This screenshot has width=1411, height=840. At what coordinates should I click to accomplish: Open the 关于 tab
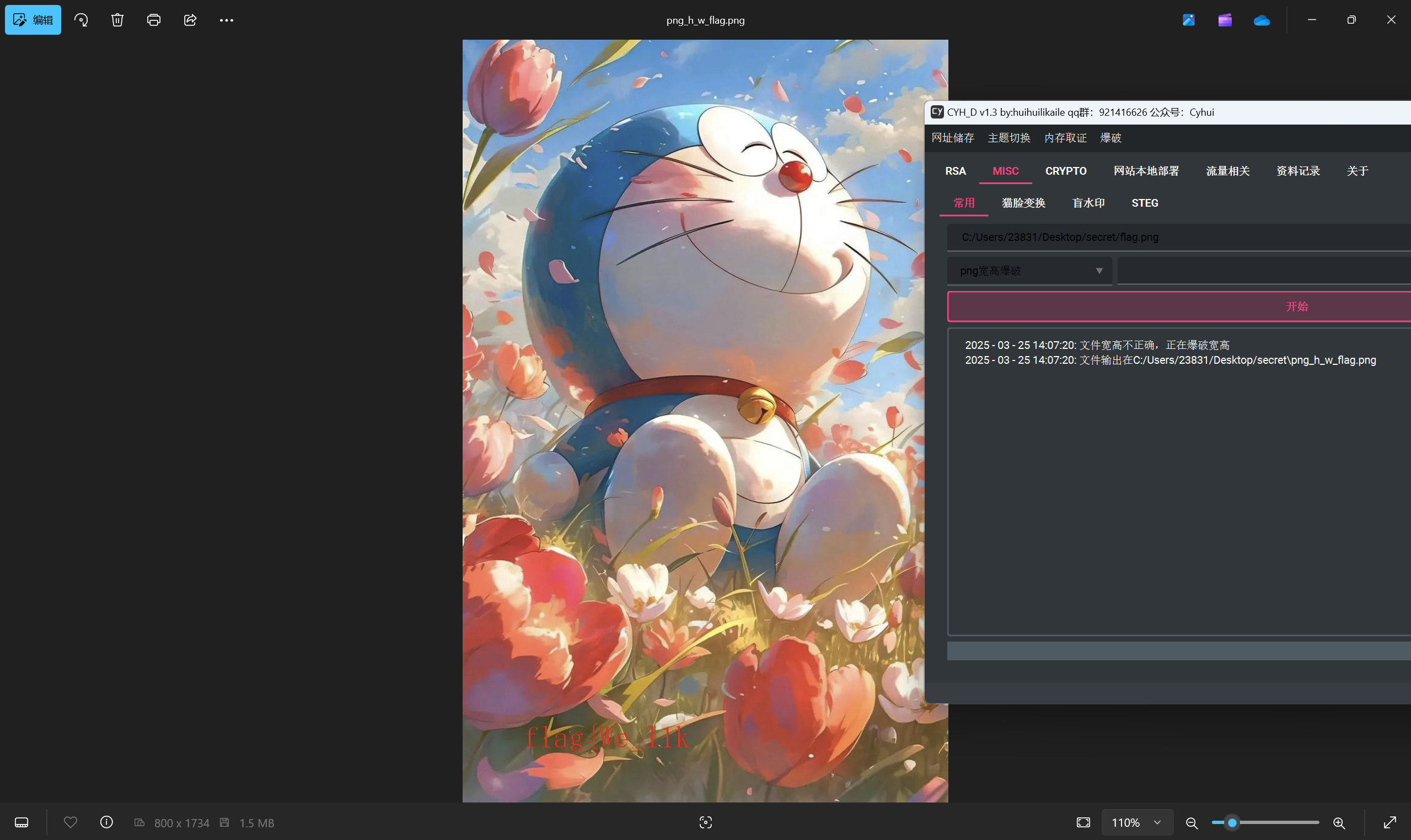click(1357, 171)
